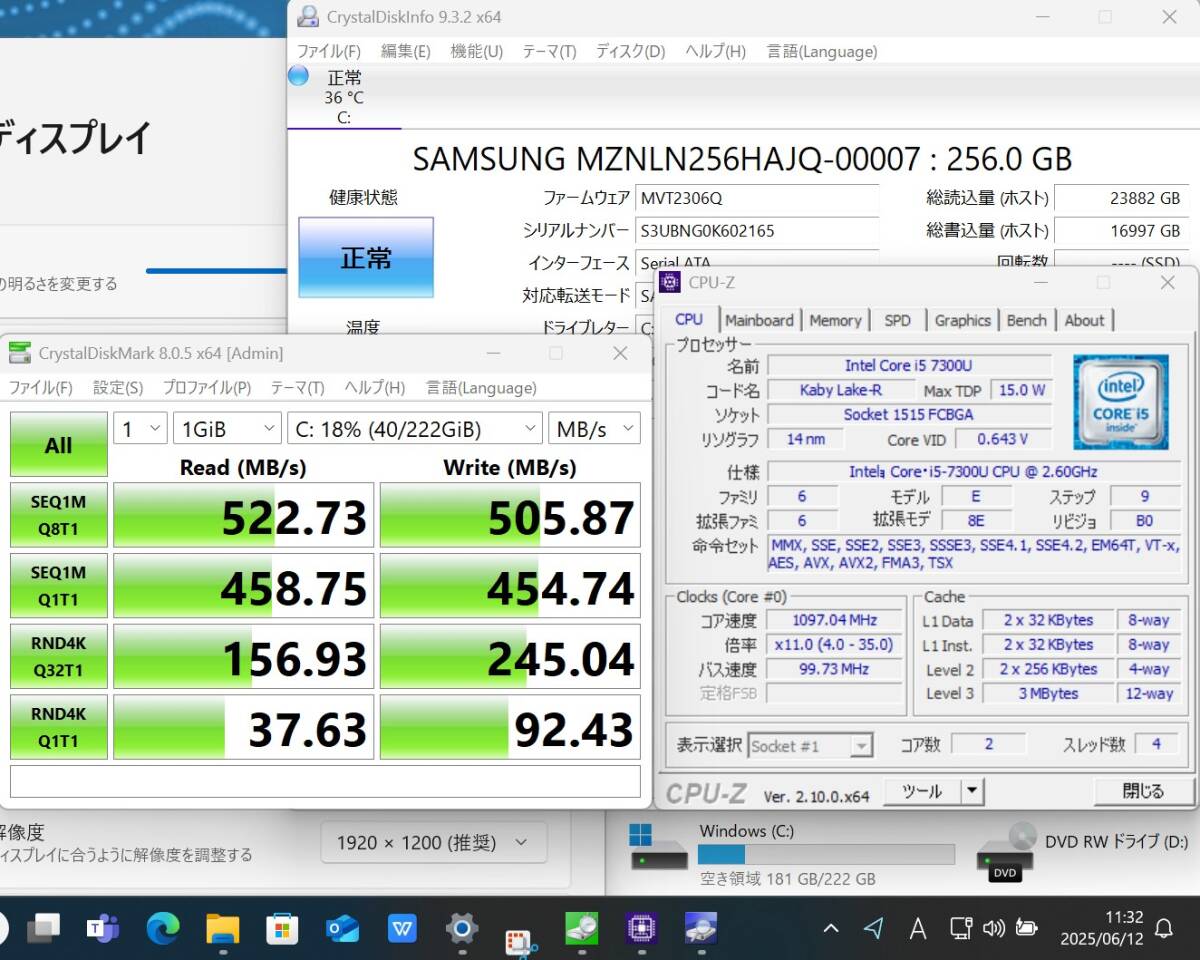The width and height of the screenshot is (1200, 960).
Task: Start the RND4K Q32T1 test
Action: pyautogui.click(x=59, y=656)
